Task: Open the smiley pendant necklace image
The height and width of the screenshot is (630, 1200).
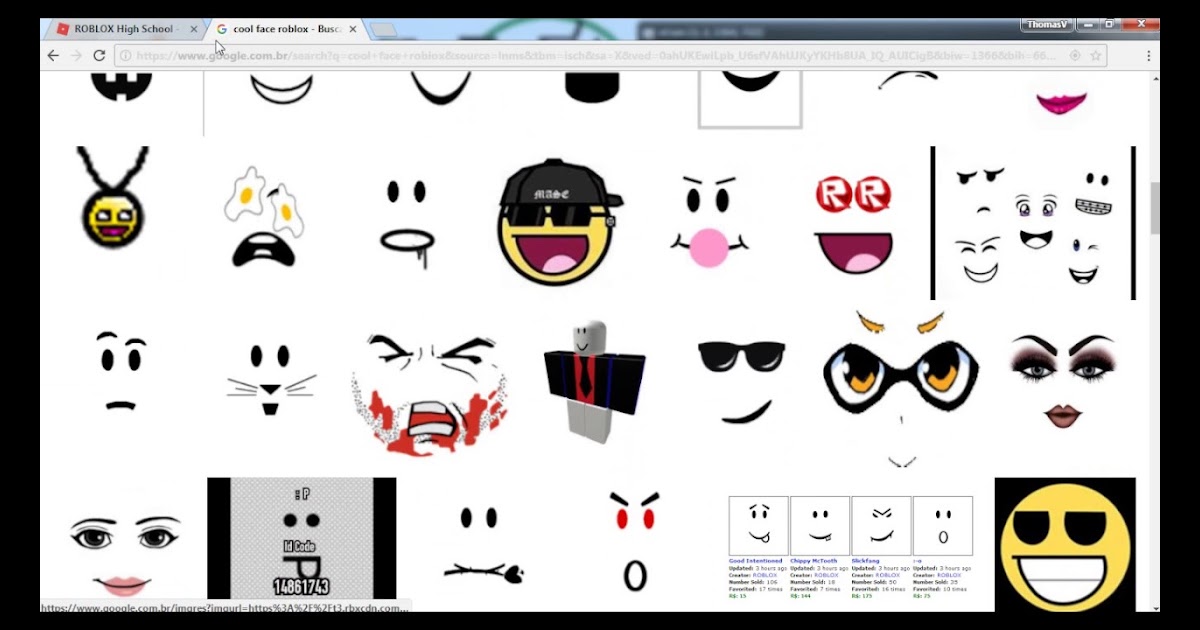Action: 112,200
